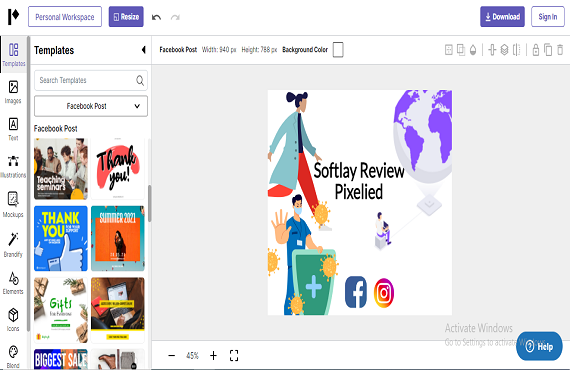Open the Mockups sidebar tab
The height and width of the screenshot is (370, 570).
coord(13,205)
